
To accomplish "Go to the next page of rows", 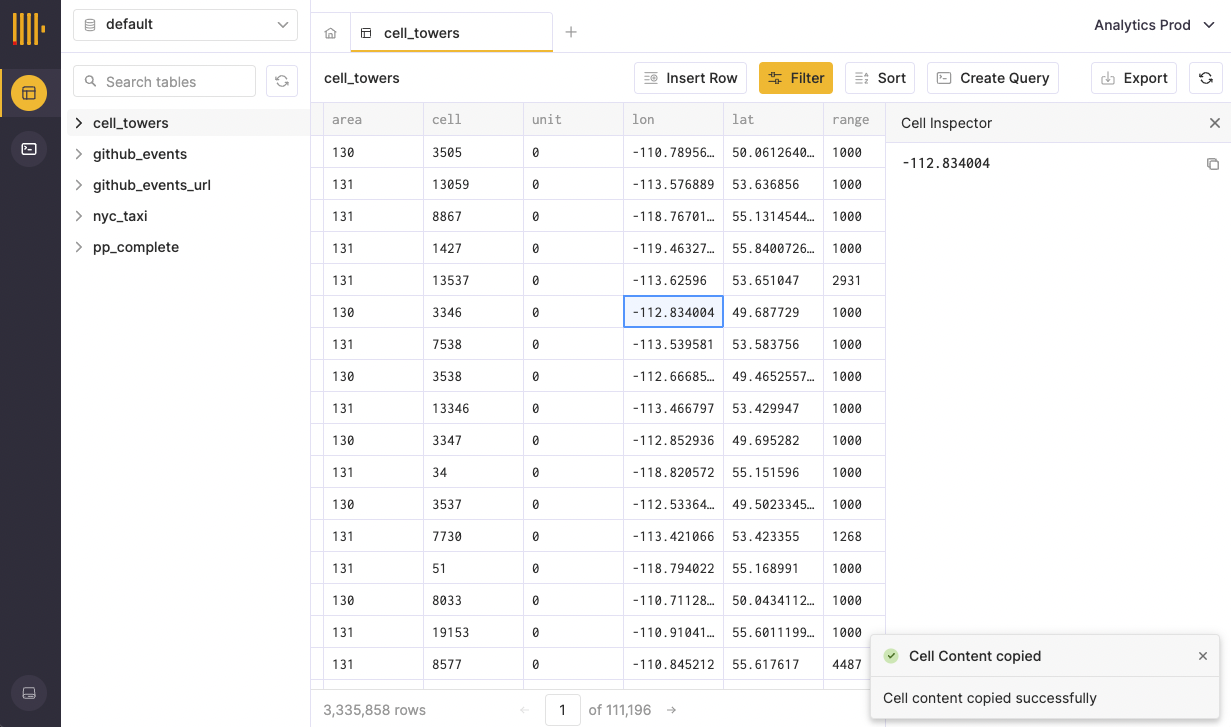I will [x=672, y=710].
